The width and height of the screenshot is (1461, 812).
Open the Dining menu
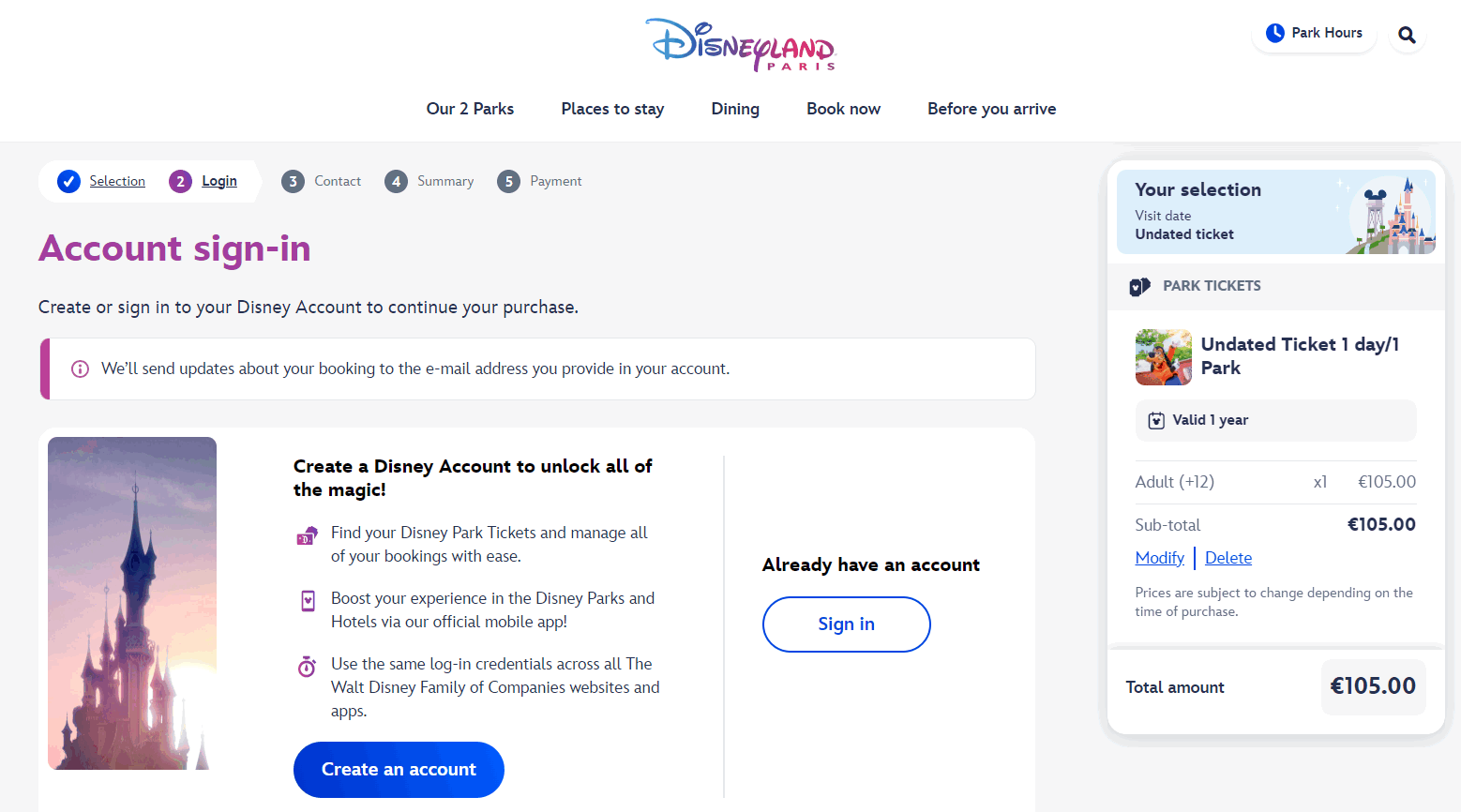point(735,109)
